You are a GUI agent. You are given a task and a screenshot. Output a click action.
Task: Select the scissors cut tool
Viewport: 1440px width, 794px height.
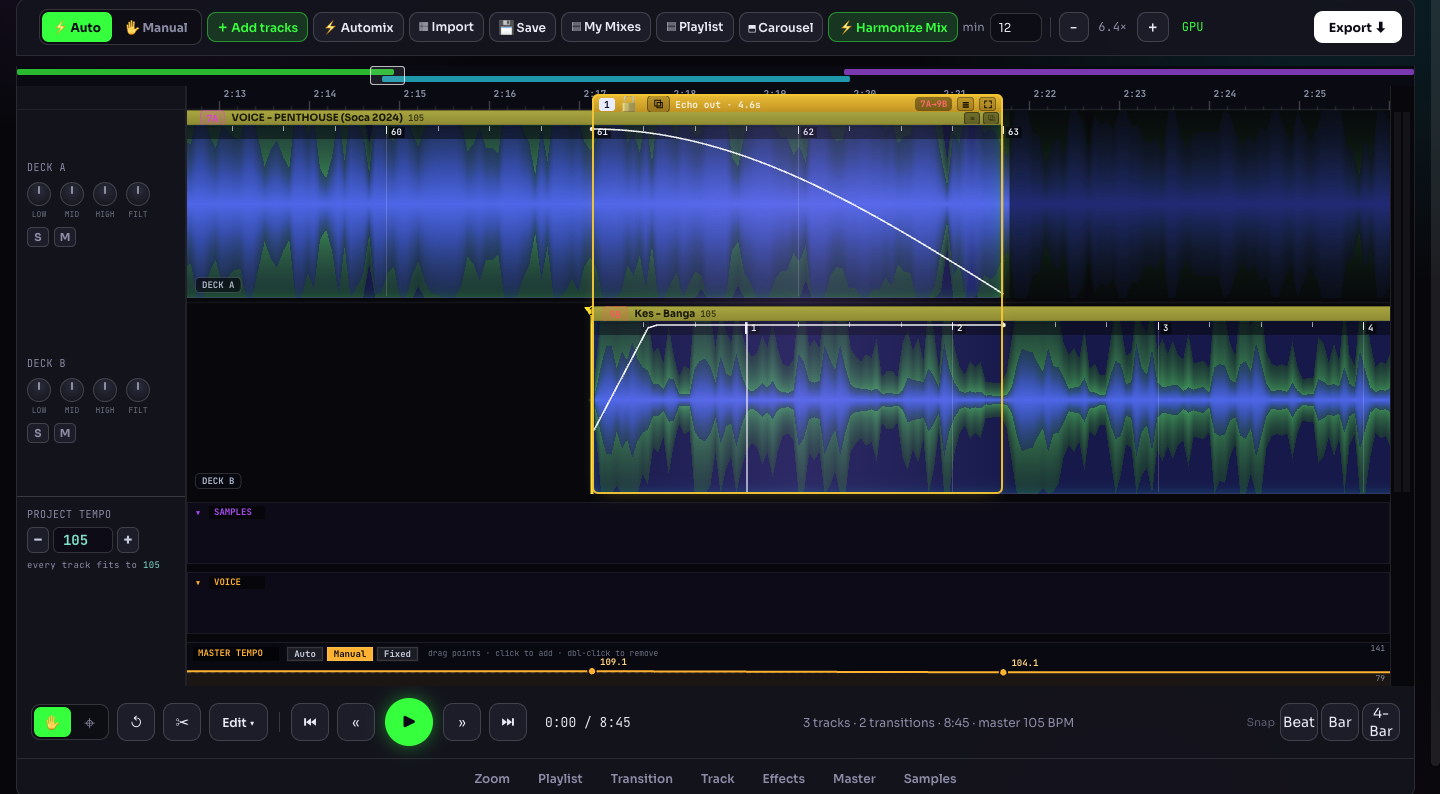click(182, 722)
